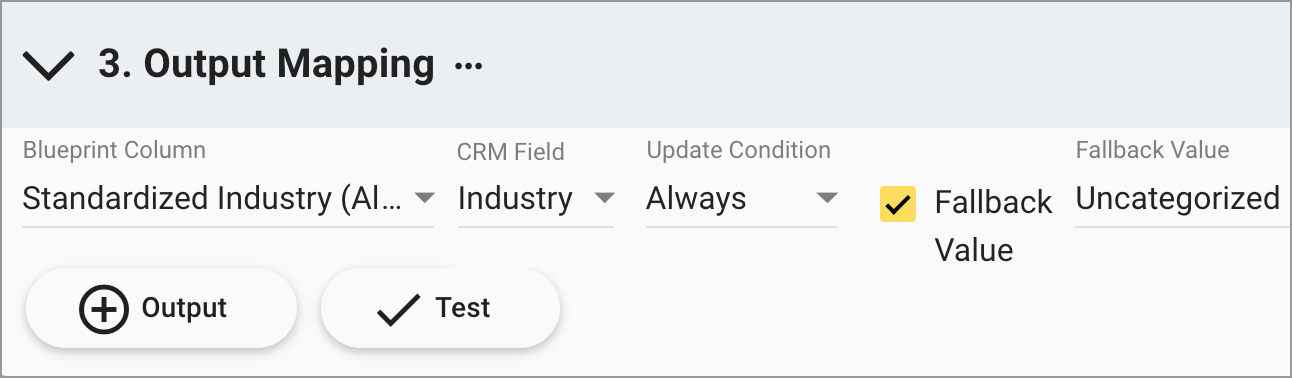
Task: Add a new Output mapping
Action: pyautogui.click(x=161, y=308)
